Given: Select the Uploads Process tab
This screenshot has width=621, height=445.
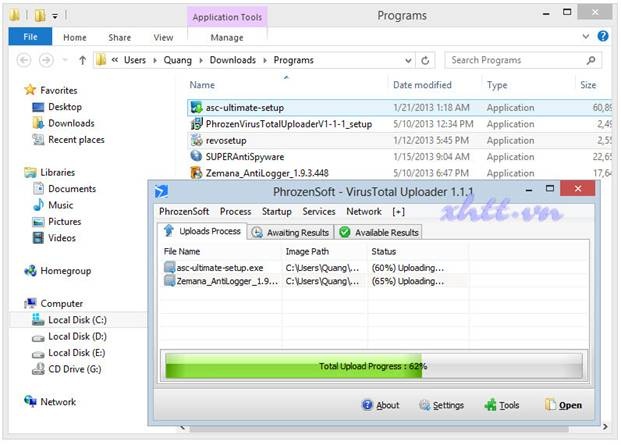Looking at the screenshot, I should (202, 231).
